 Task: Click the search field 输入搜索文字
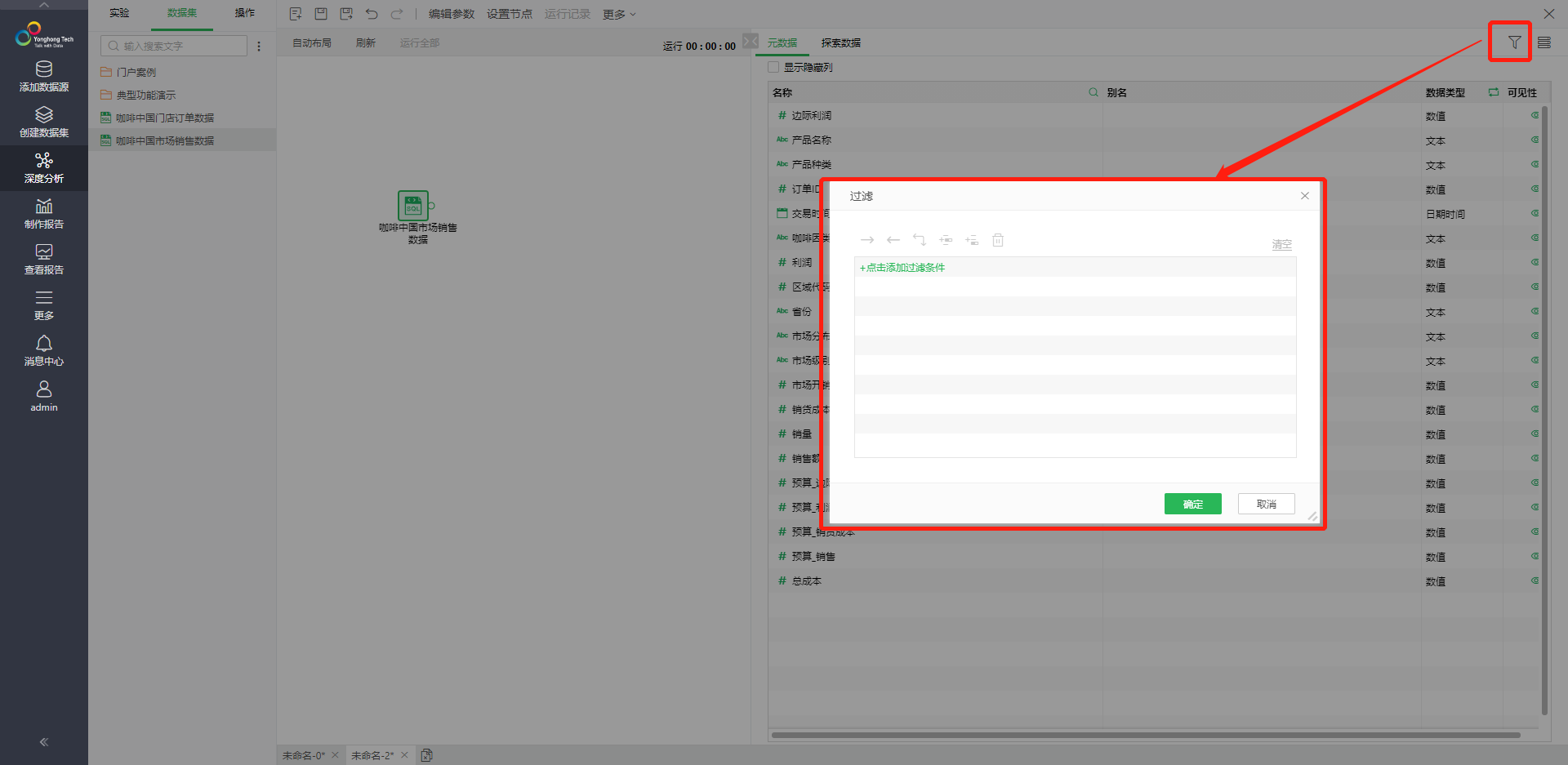coord(174,46)
